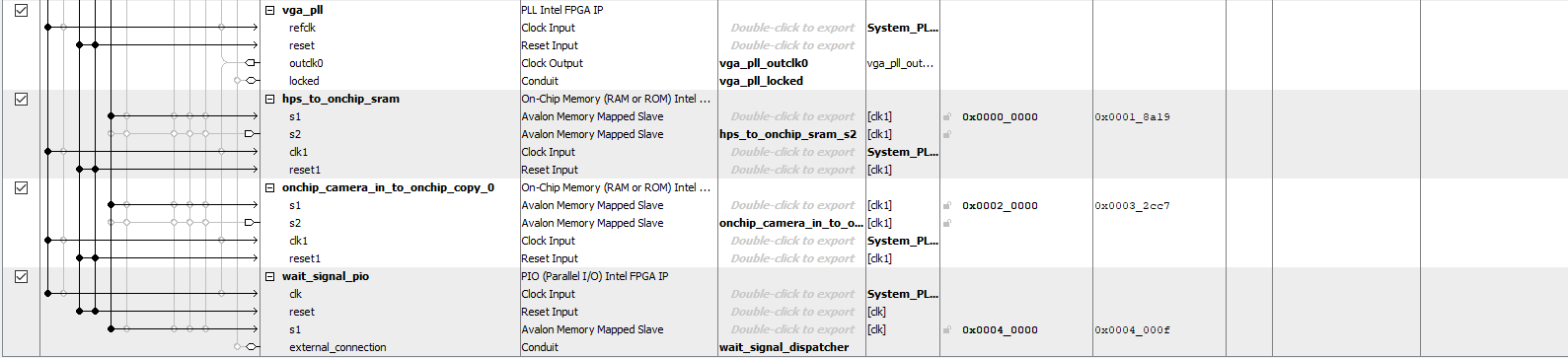Select the vga_pll_locked export name

pyautogui.click(x=761, y=81)
